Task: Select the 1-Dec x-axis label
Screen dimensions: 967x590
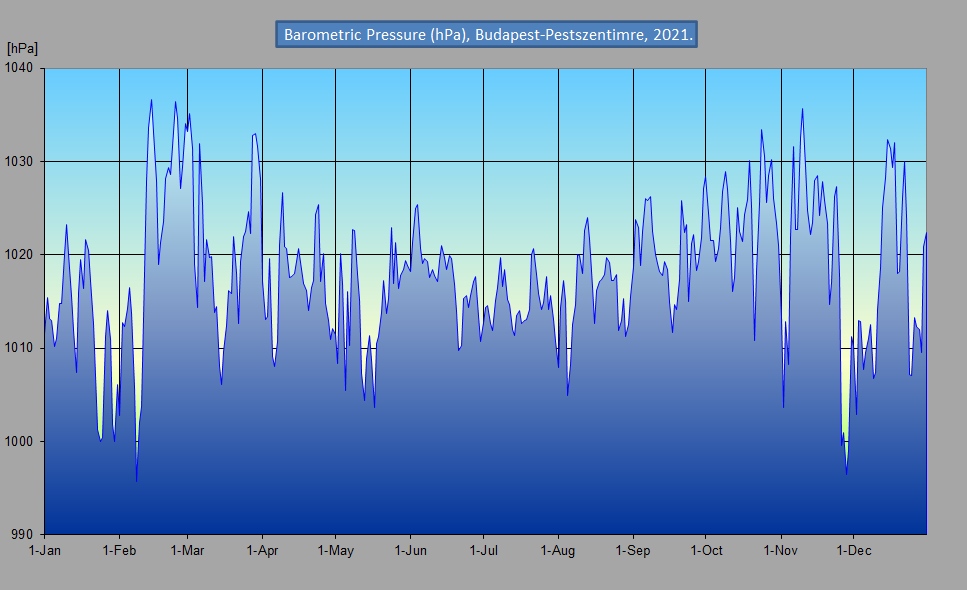Action: pyautogui.click(x=852, y=550)
